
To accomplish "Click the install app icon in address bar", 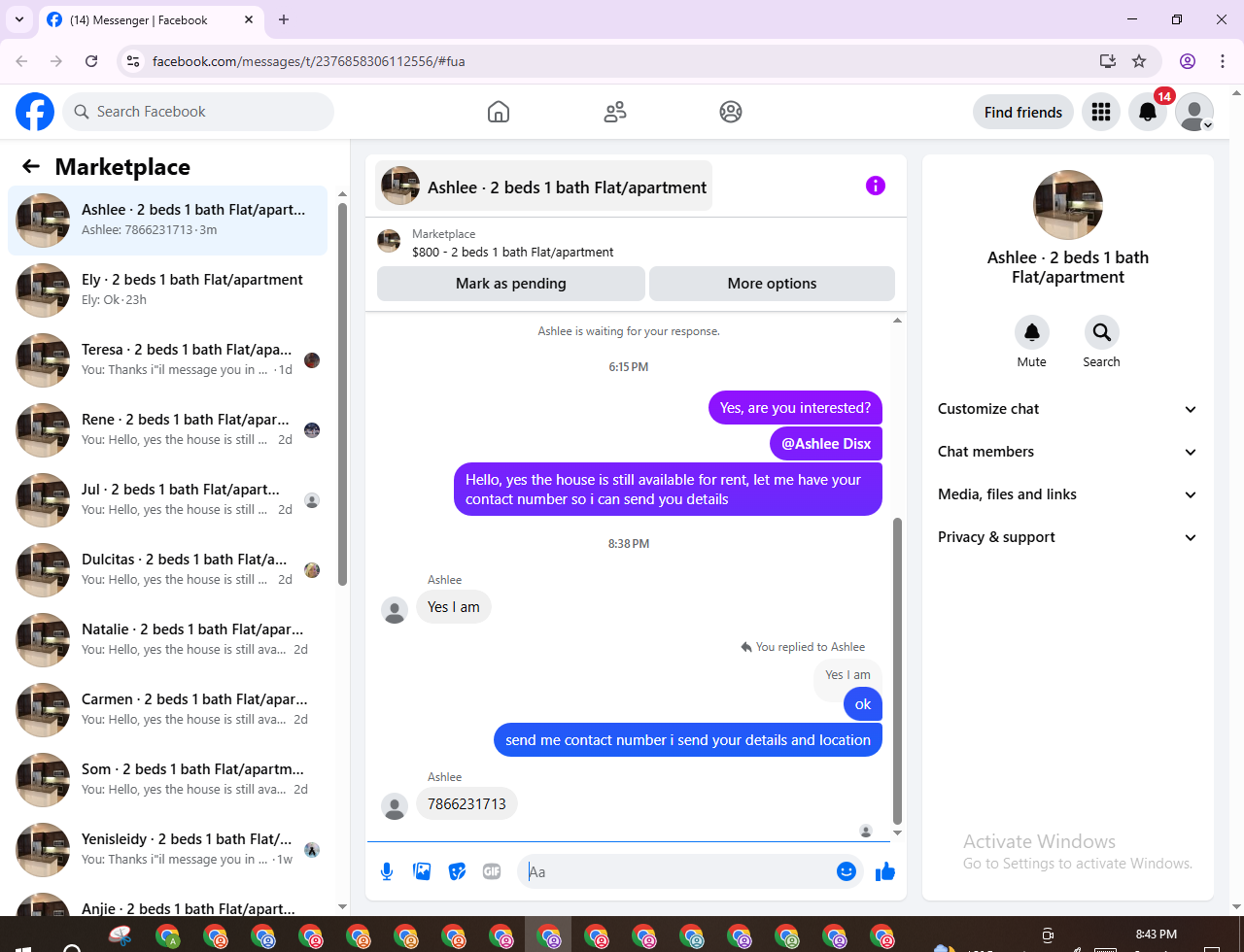I will click(1107, 61).
